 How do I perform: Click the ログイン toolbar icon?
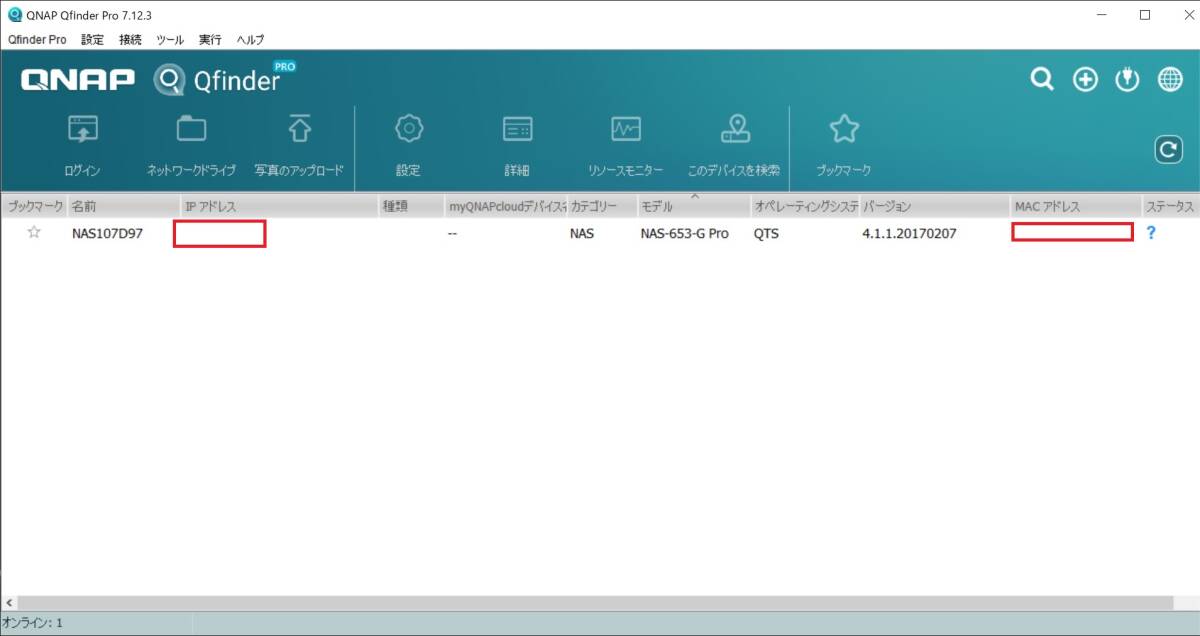click(x=82, y=128)
